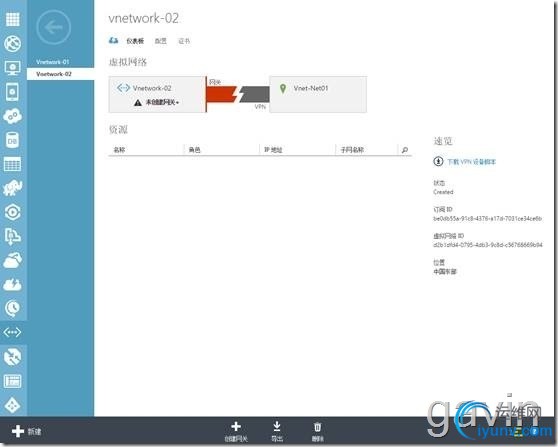Open SQL Databases DB icon in sidebar
The width and height of the screenshot is (558, 447).
[12, 140]
